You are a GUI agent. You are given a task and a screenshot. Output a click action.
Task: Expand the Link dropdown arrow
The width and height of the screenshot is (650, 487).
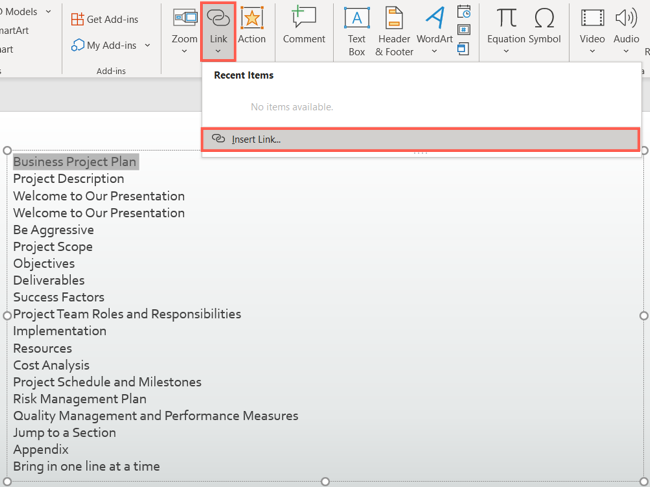[218, 51]
